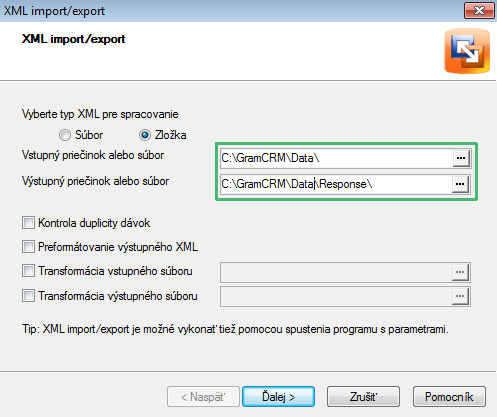
Task: Open the Pomocník help button
Action: click(x=449, y=397)
